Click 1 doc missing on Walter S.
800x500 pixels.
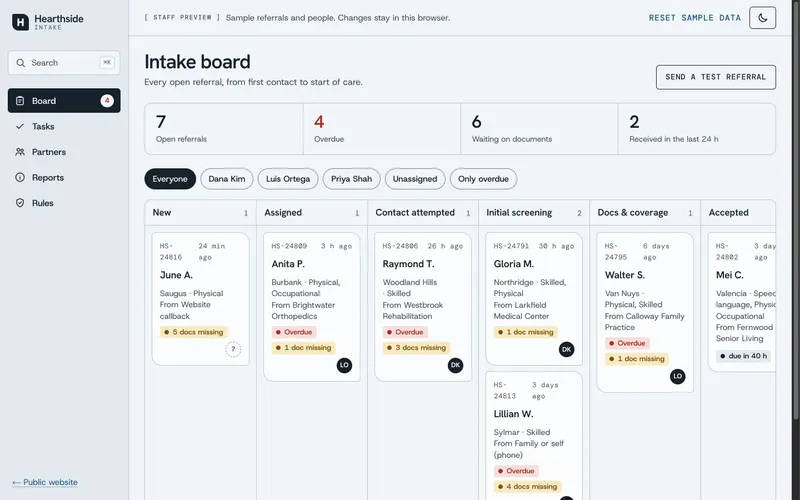(x=637, y=359)
